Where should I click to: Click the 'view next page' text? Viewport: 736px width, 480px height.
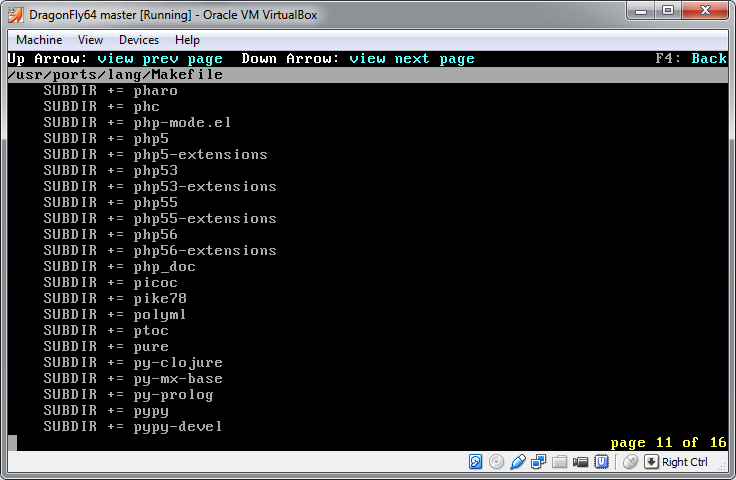click(411, 59)
